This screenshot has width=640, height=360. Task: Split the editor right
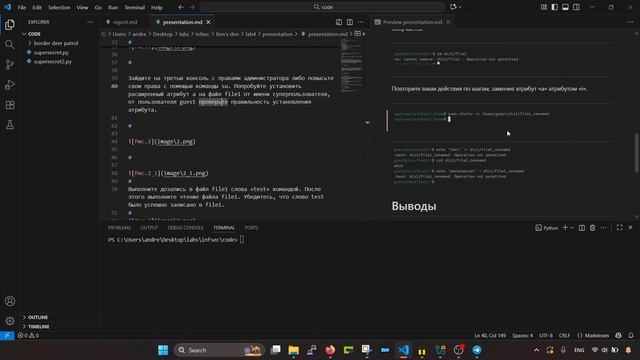350,22
